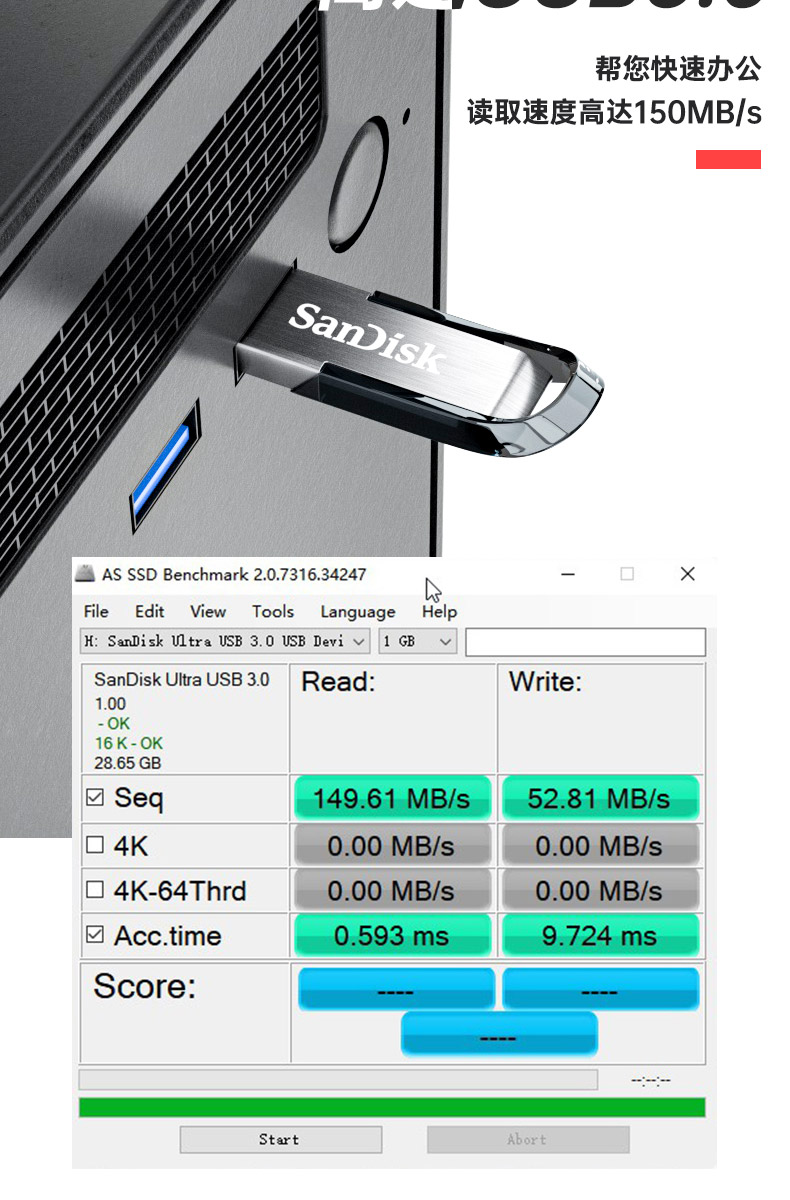Enable the 4K-64Thrd test checkbox
Image resolution: width=790 pixels, height=1200 pixels.
click(95, 890)
